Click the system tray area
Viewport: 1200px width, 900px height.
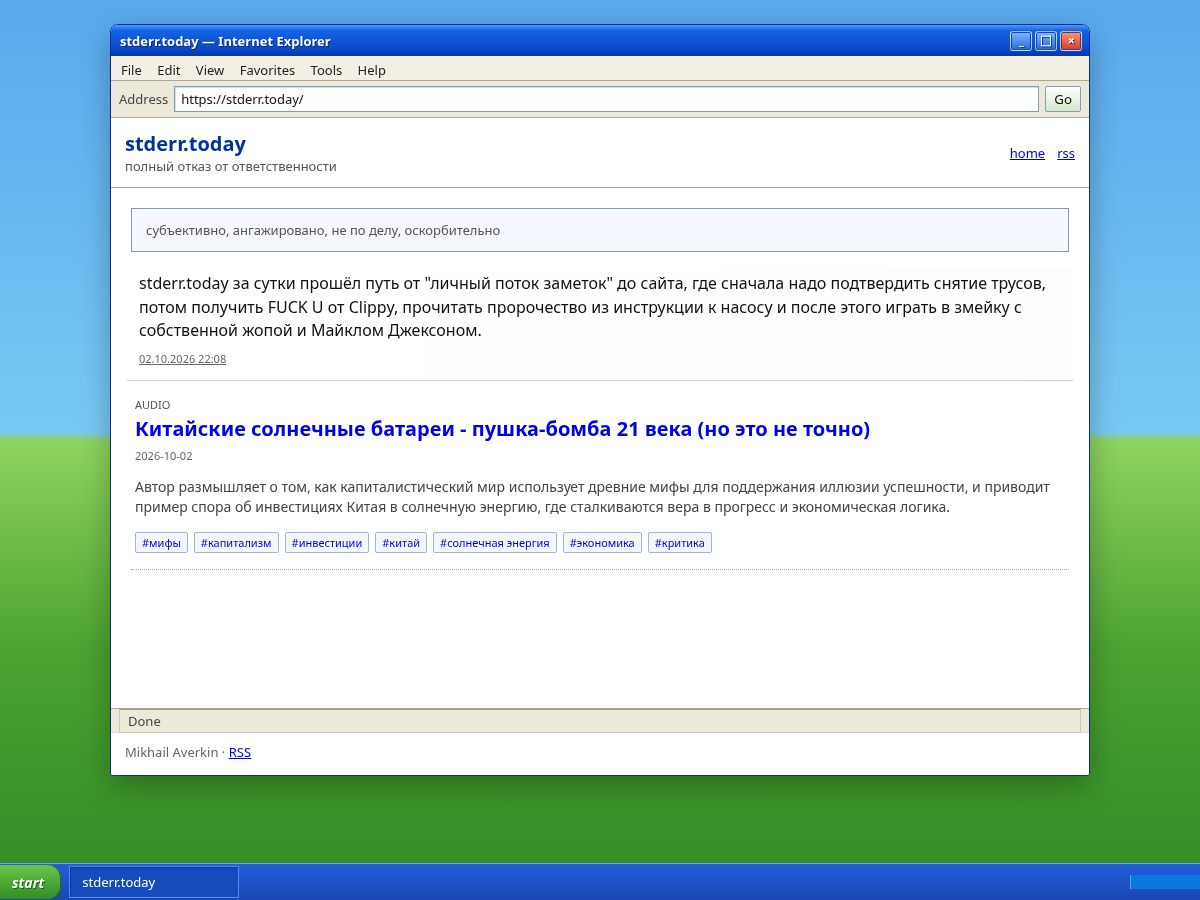[1164, 882]
